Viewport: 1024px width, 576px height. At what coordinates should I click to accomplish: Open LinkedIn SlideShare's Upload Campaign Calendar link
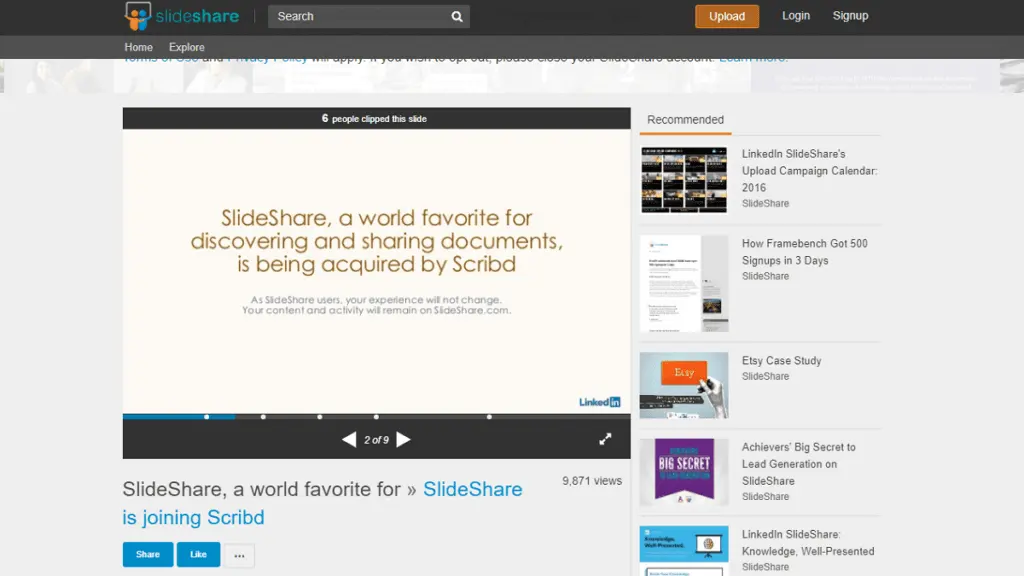[810, 170]
